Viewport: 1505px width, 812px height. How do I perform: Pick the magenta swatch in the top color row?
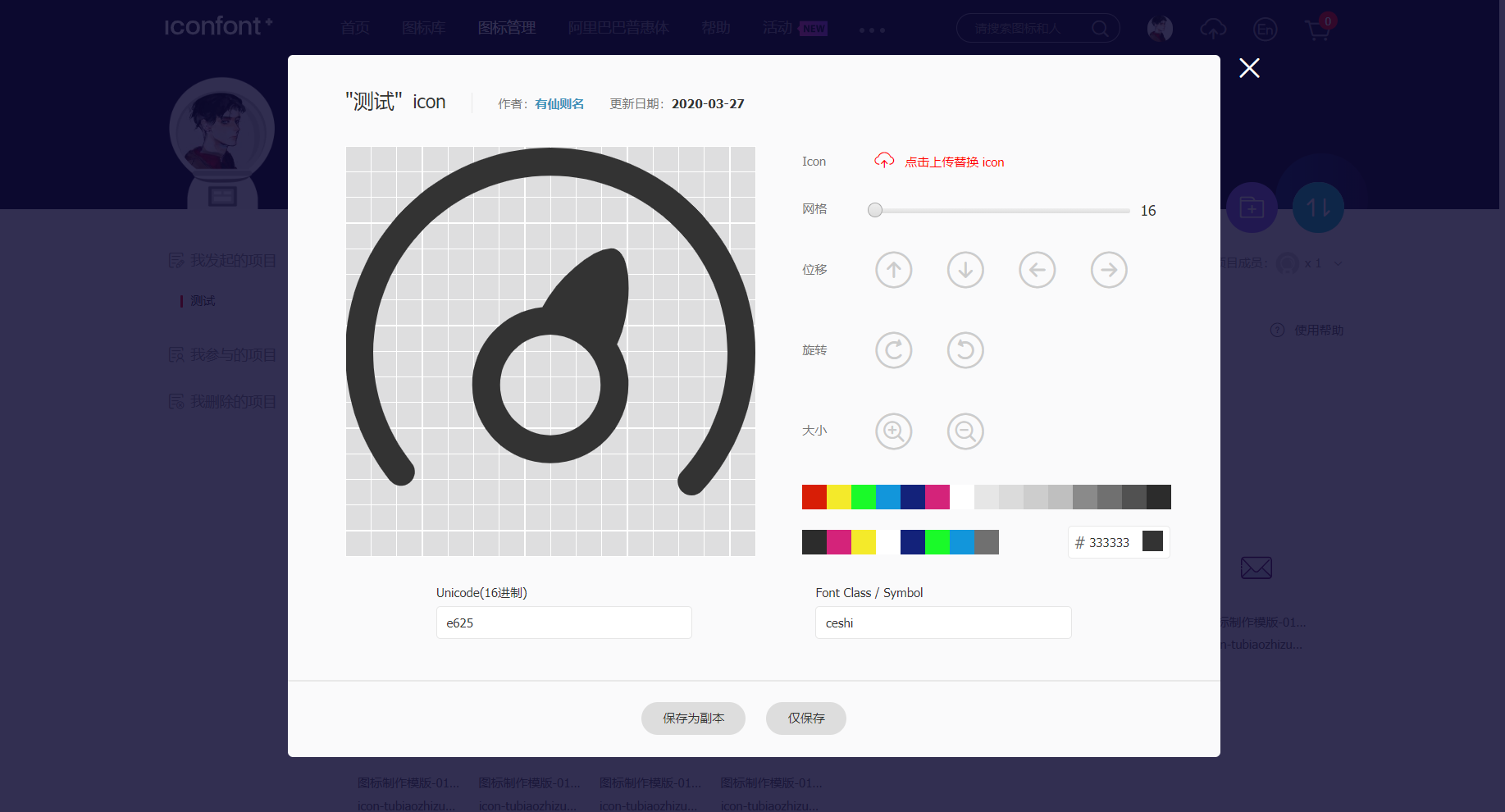pos(937,497)
